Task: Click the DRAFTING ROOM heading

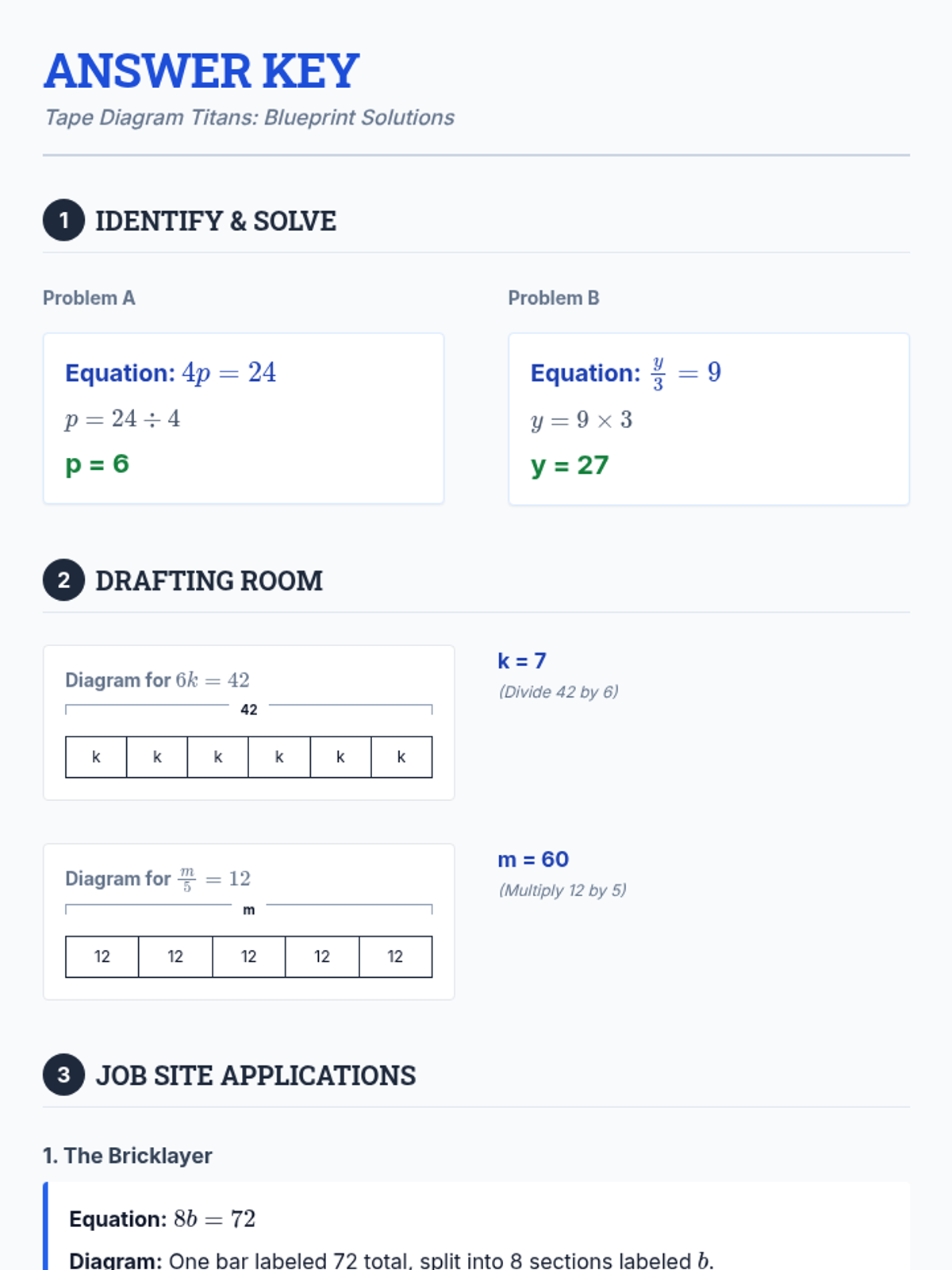Action: coord(209,580)
